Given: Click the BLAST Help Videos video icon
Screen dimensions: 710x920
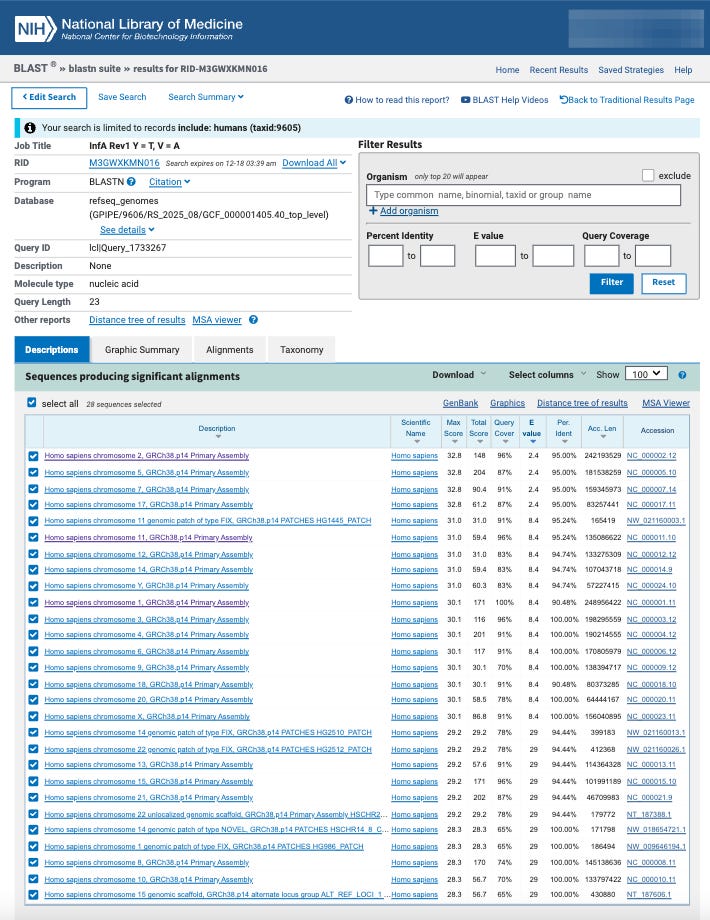Looking at the screenshot, I should pos(465,100).
